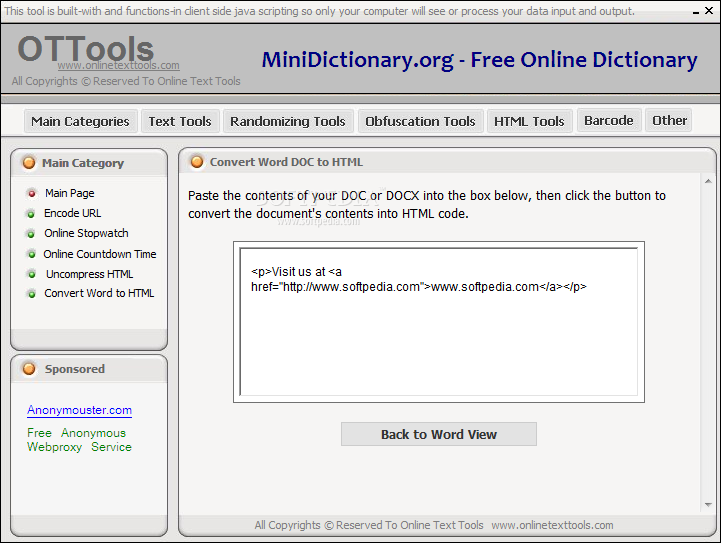Click the Back to Word View button
The width and height of the screenshot is (721, 543).
(439, 434)
